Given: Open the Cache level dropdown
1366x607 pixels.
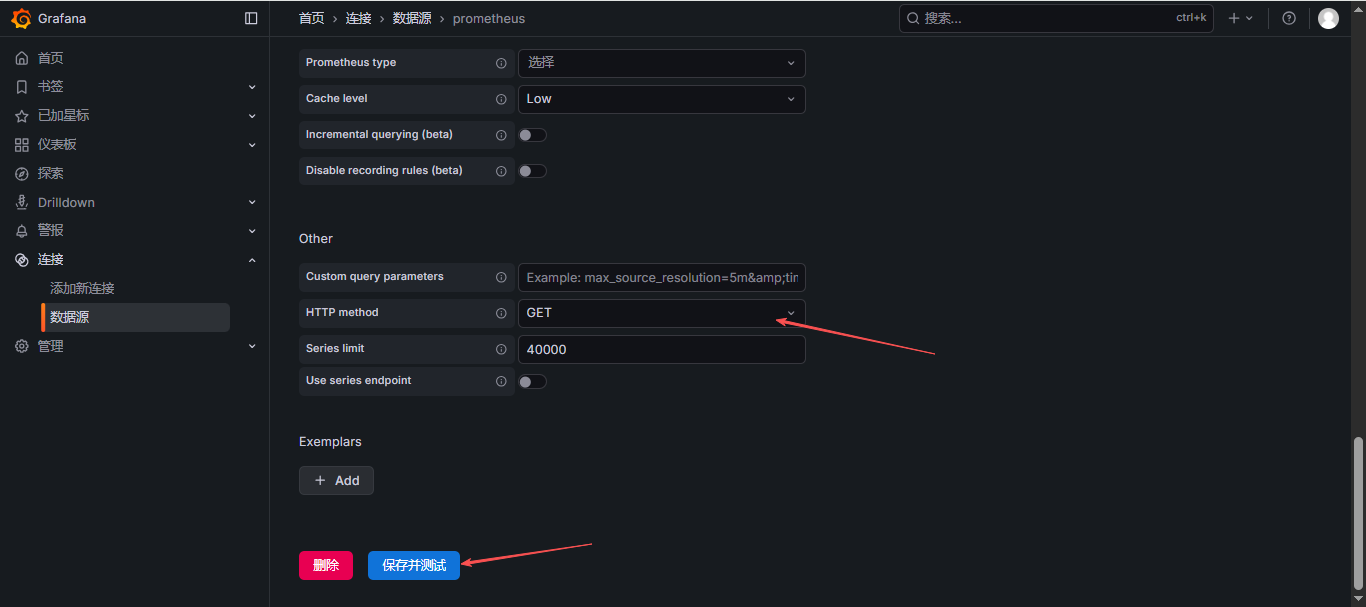Looking at the screenshot, I should click(x=661, y=99).
